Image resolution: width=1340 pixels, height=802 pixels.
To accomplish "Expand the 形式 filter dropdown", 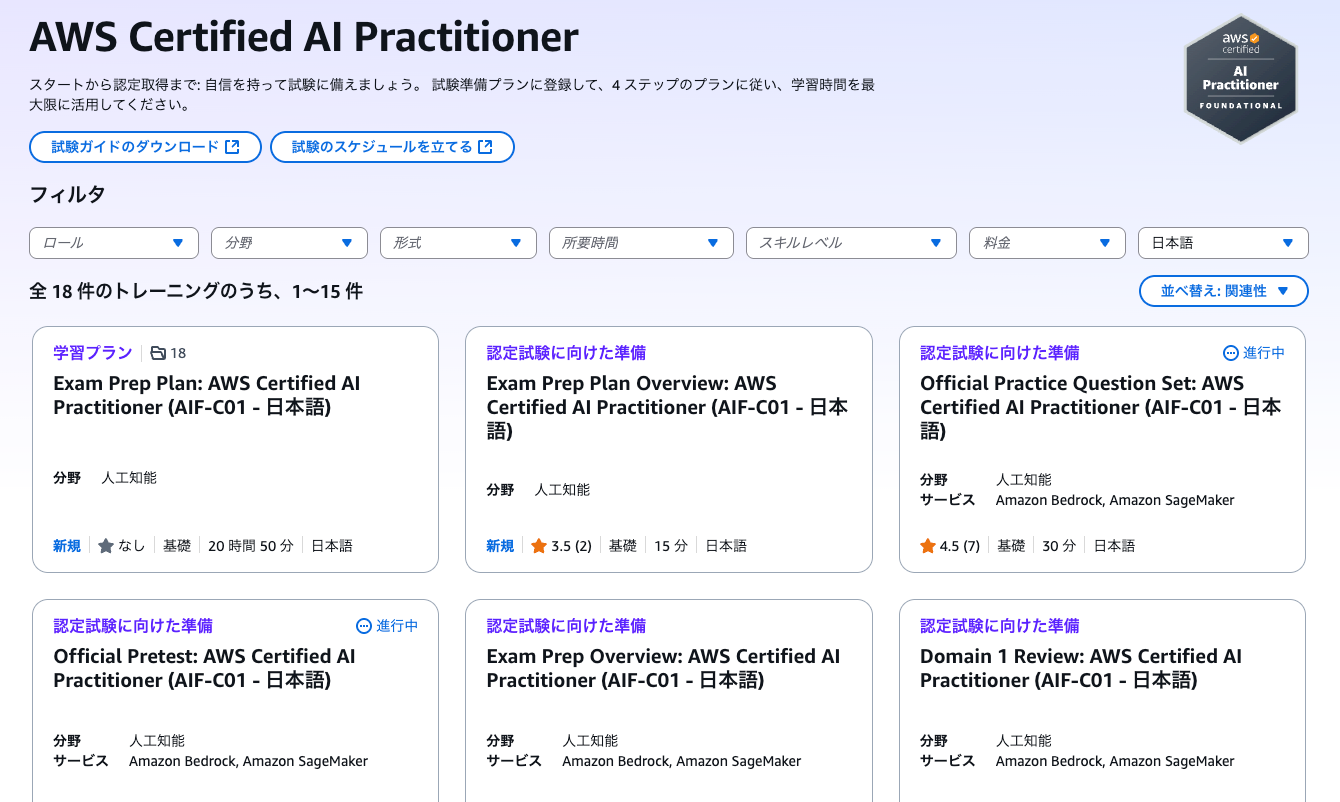I will coord(459,243).
